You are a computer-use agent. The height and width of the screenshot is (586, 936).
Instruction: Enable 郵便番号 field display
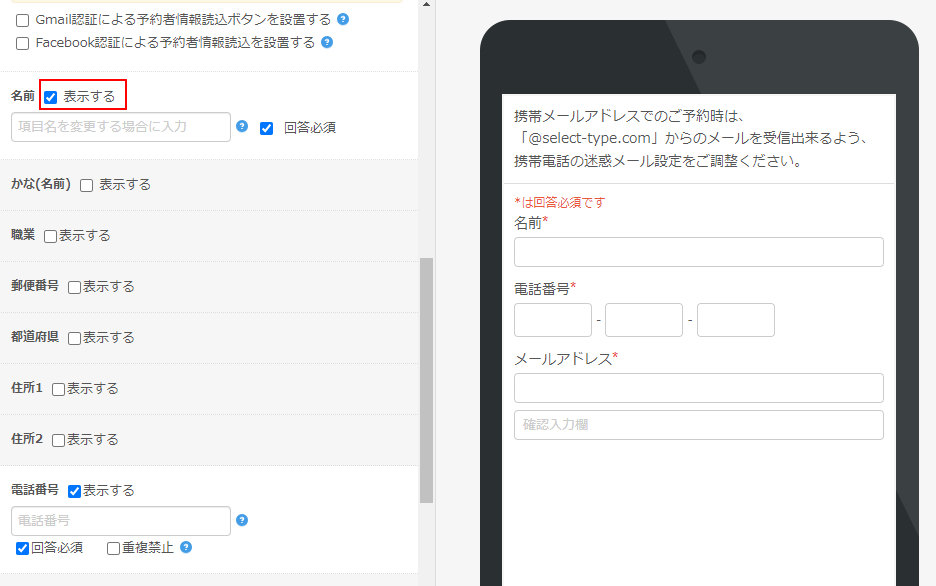click(75, 287)
